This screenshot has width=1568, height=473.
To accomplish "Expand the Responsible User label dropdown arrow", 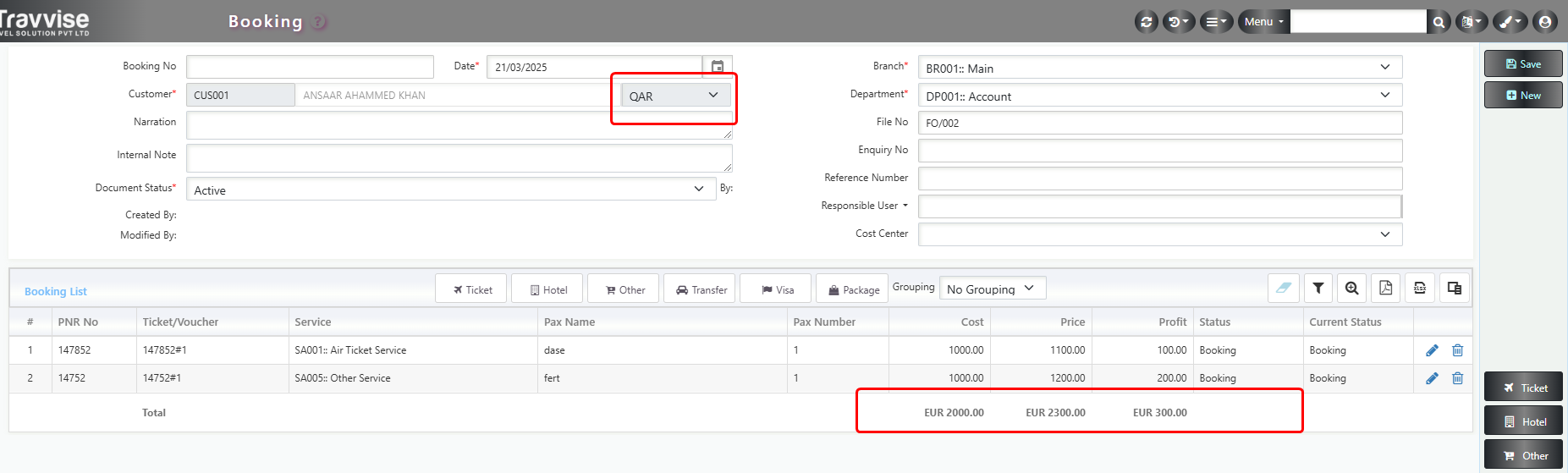I will [905, 206].
